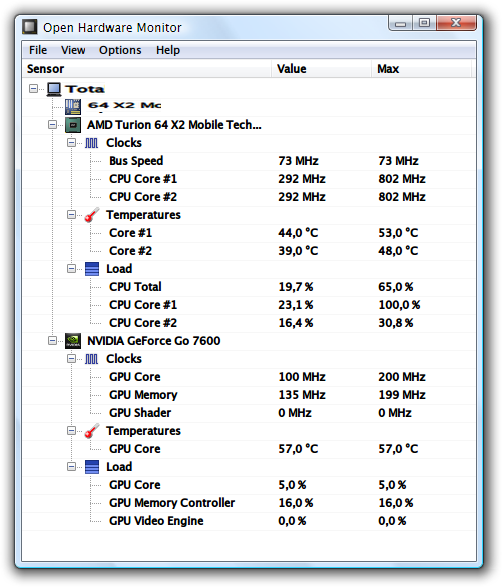Viewport: 502px width, 587px height.
Task: Click the NVIDIA GPU icon
Action: point(73,341)
